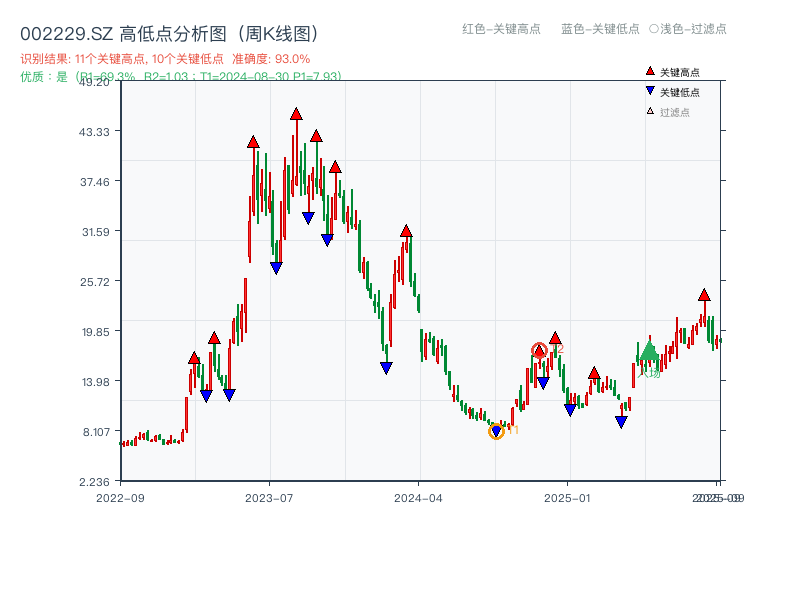Viewport: 800px width, 600px height.
Task: Click the blue key-low triangle inside the orange circle
Action: (x=496, y=430)
